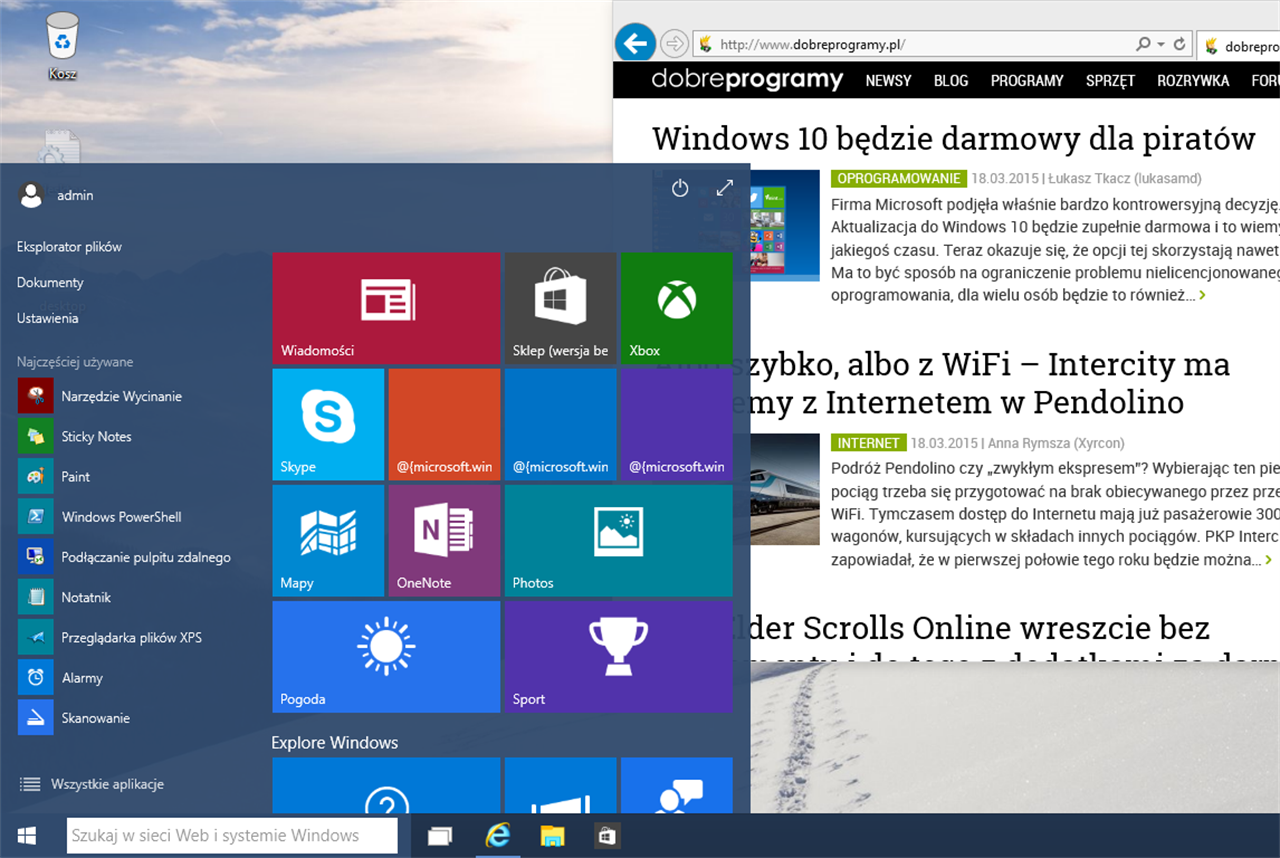Open the Windows 10 article thumbnail
This screenshot has width=1280, height=858.
point(784,225)
